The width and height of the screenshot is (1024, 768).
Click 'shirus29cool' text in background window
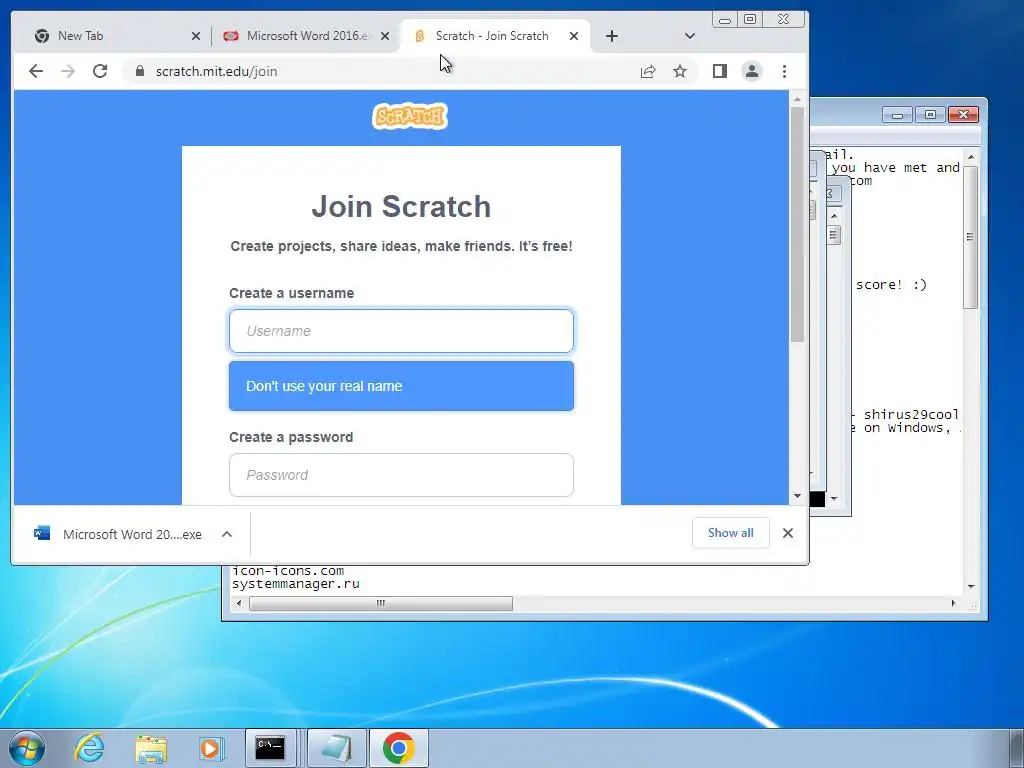click(911, 415)
